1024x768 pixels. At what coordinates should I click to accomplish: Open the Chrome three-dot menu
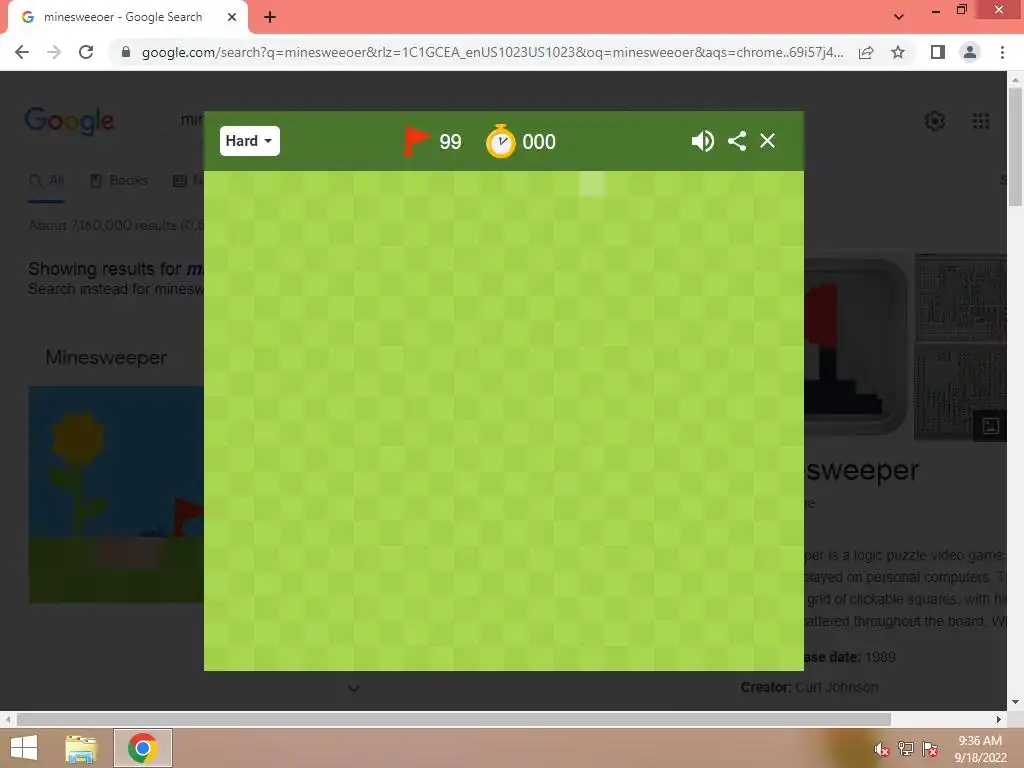click(x=1002, y=52)
